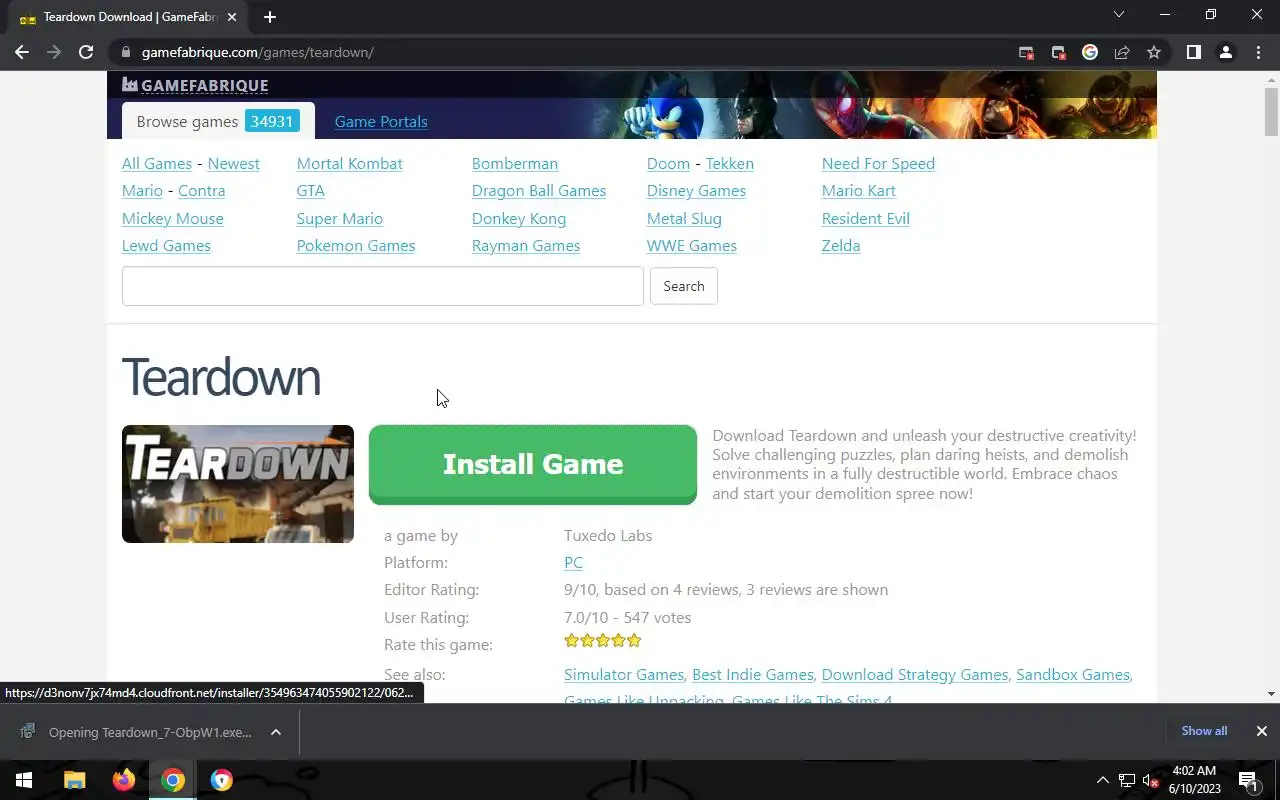
Task: Open WWE Games link
Action: point(692,246)
